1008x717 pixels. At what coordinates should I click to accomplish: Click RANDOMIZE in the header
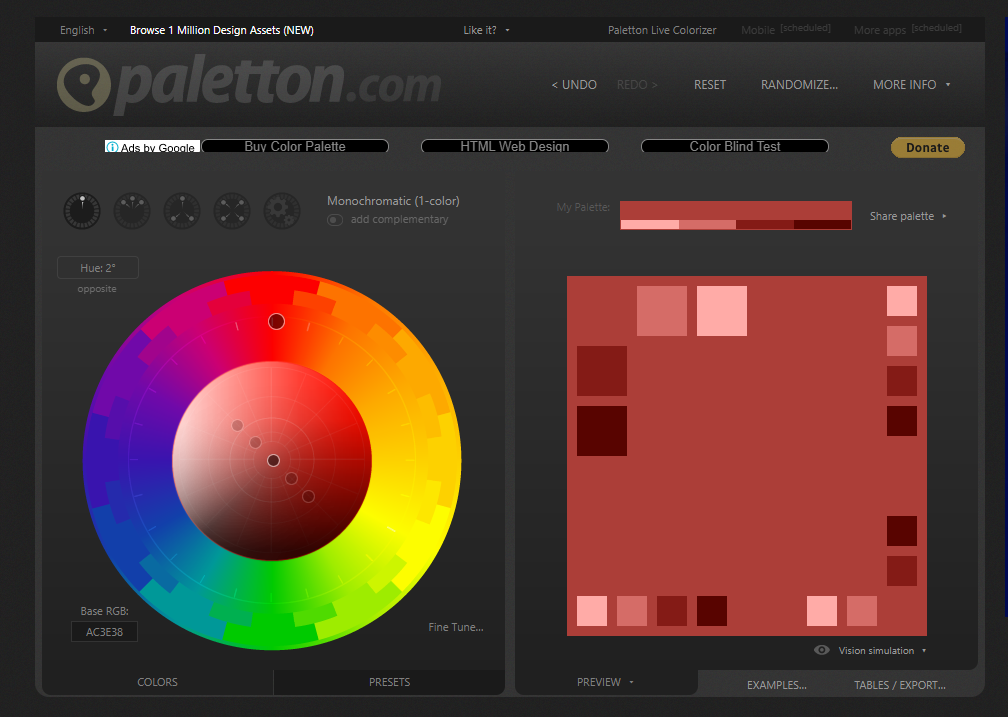(x=799, y=85)
